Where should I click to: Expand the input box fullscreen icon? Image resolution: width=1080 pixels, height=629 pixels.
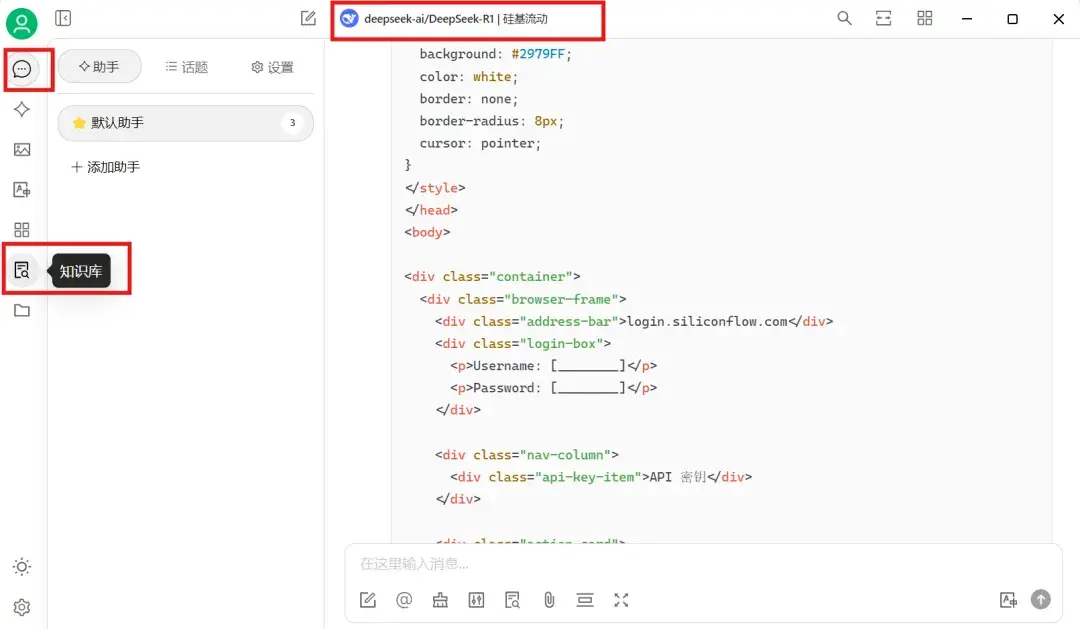[621, 600]
